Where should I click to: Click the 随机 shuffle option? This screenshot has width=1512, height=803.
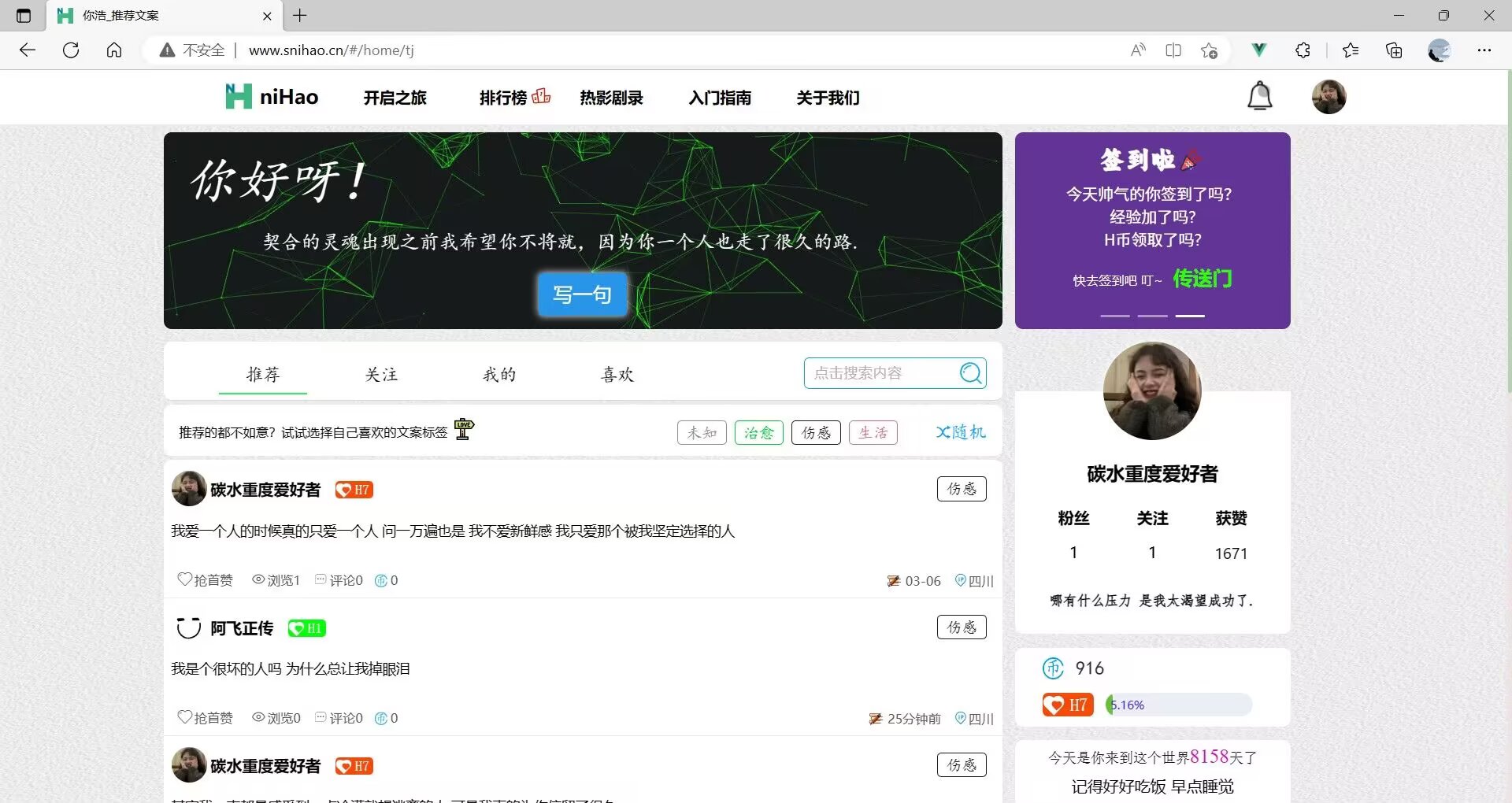(961, 432)
